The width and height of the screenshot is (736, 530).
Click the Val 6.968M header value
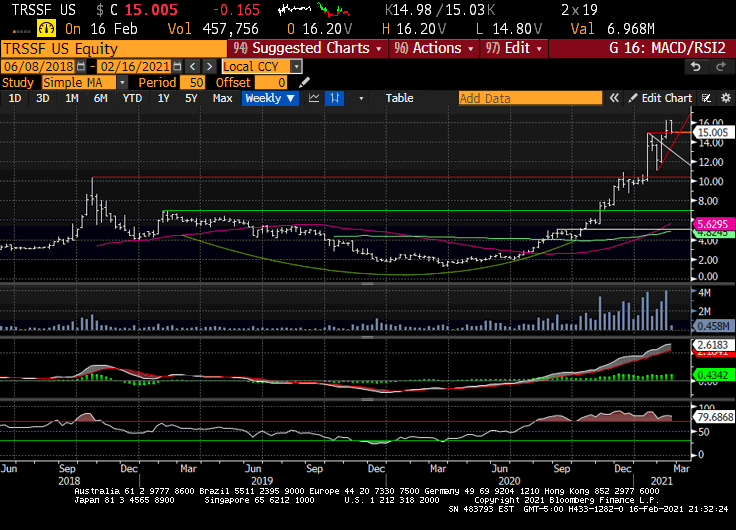[x=613, y=29]
